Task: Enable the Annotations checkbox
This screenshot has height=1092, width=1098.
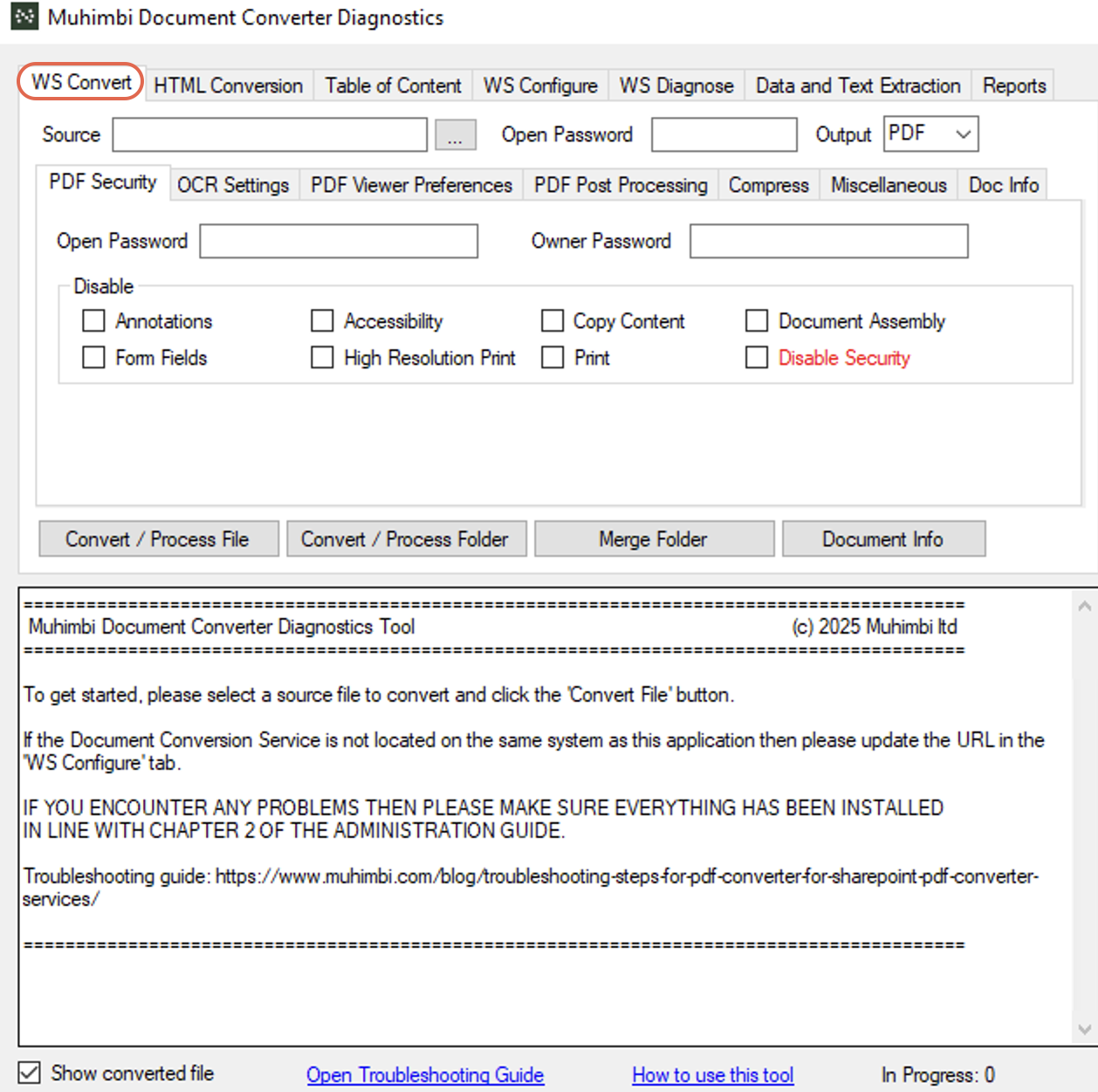Action: tap(93, 320)
